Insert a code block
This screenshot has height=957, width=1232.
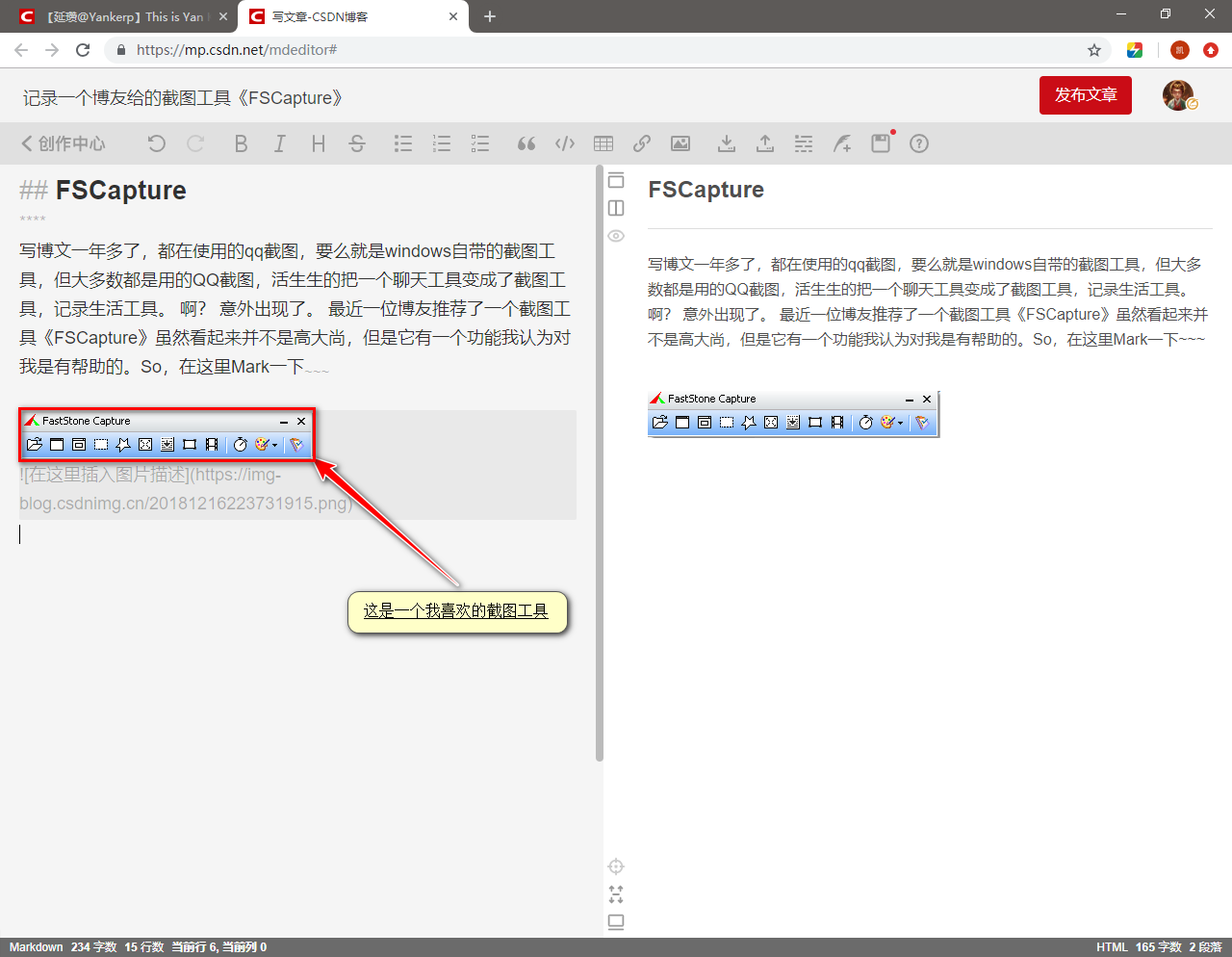pos(564,142)
